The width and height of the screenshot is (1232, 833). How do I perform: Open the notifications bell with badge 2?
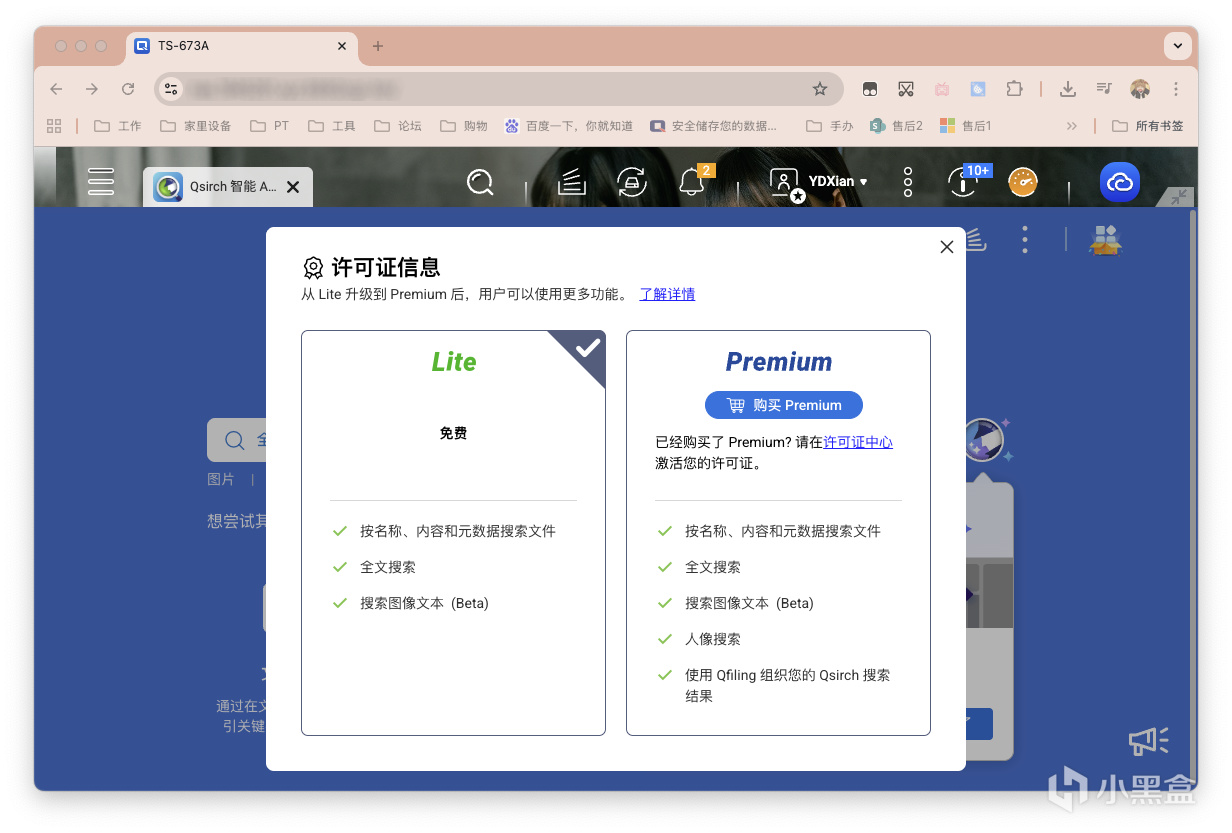click(x=692, y=182)
